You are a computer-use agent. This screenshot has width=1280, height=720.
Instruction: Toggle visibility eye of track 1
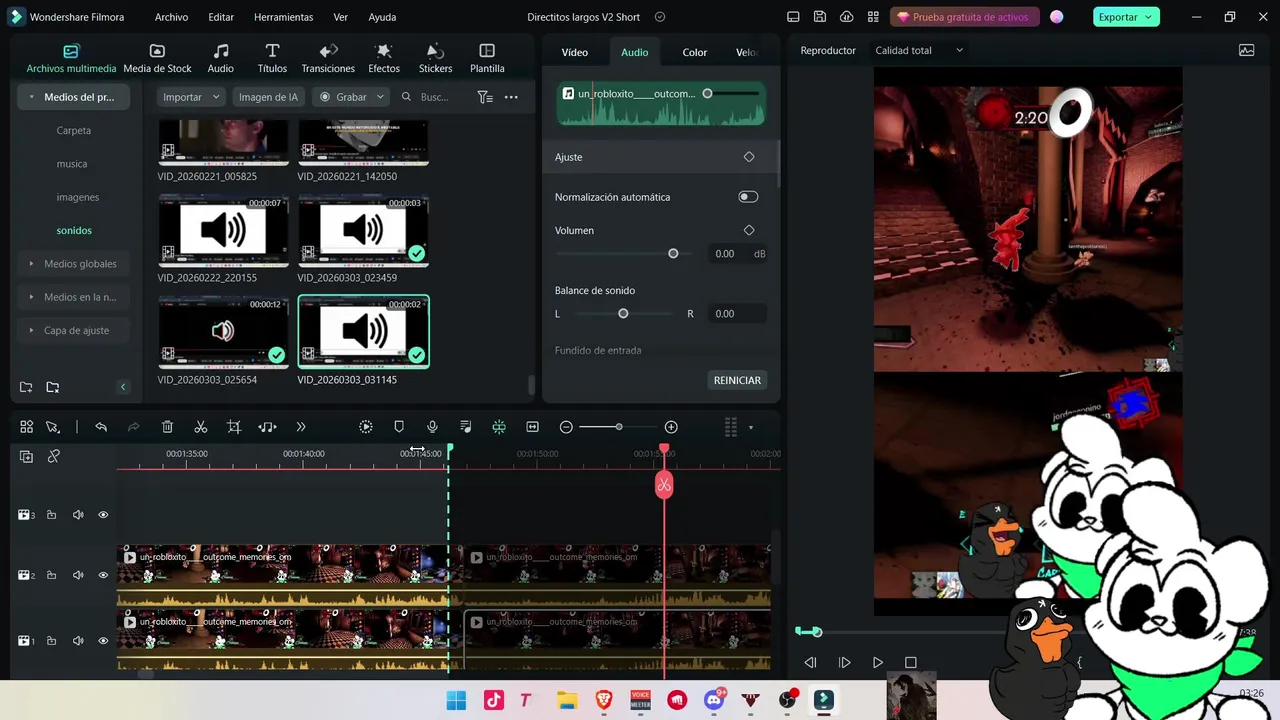(x=103, y=641)
